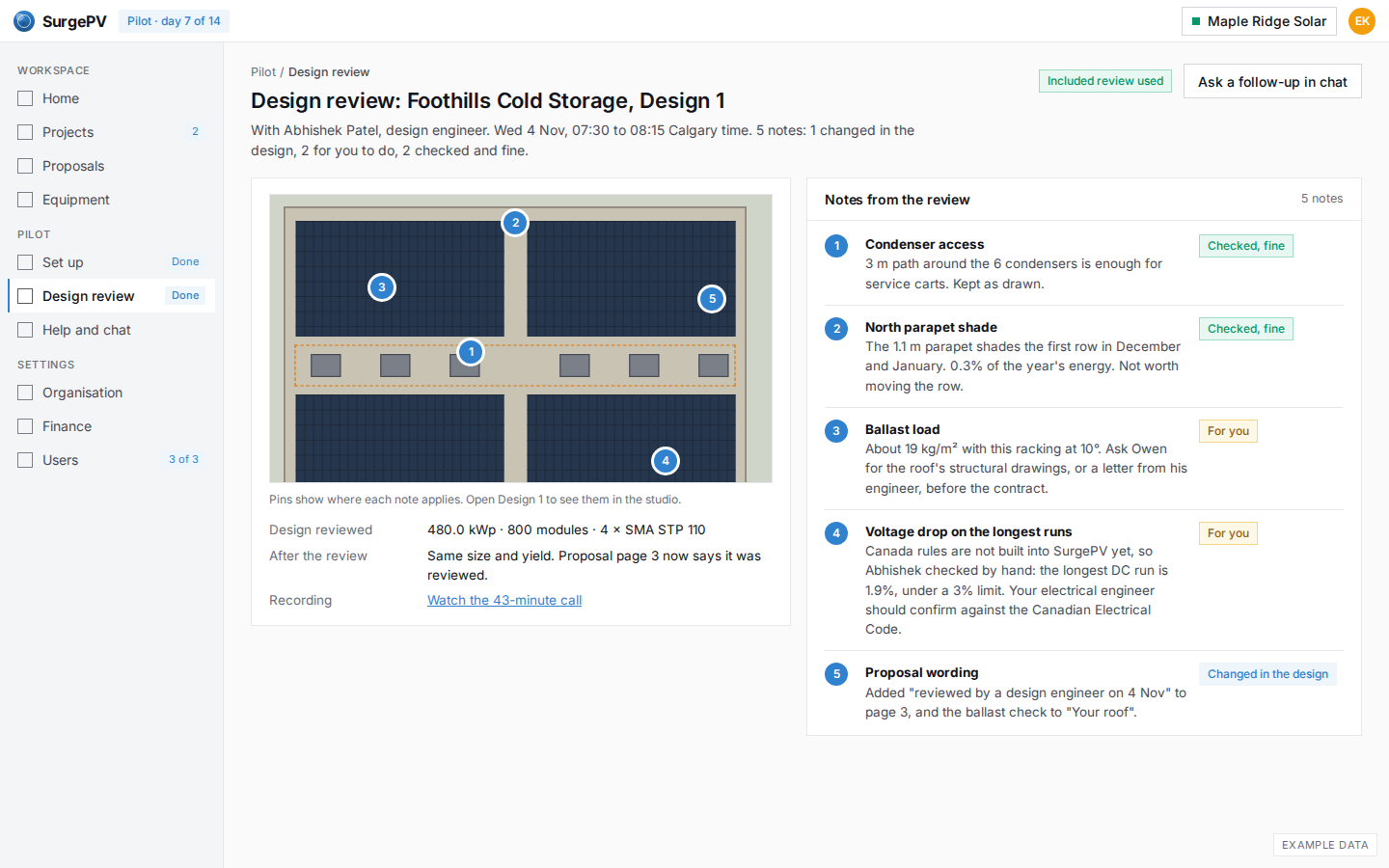Click the Set up sidebar icon
Screen dimensions: 1389x868
25,262
